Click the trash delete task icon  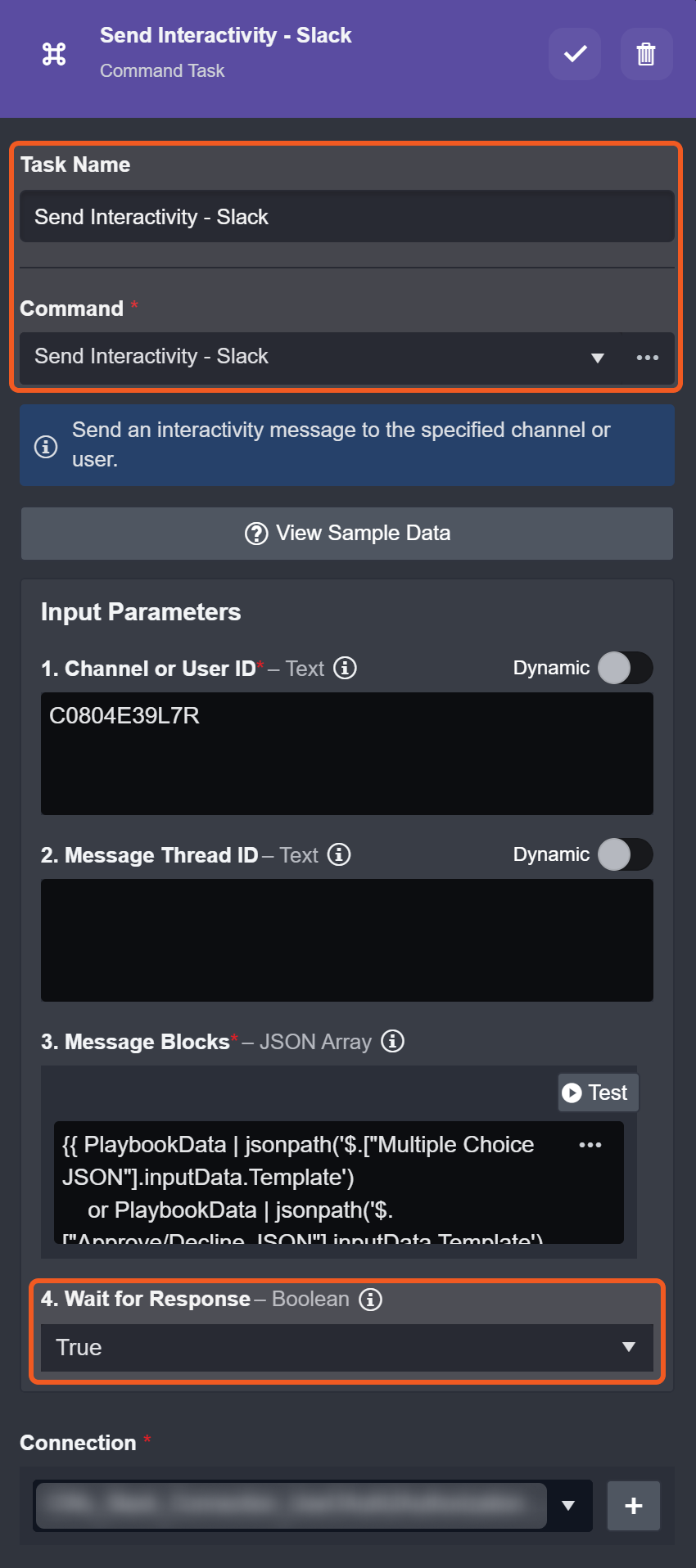[646, 54]
